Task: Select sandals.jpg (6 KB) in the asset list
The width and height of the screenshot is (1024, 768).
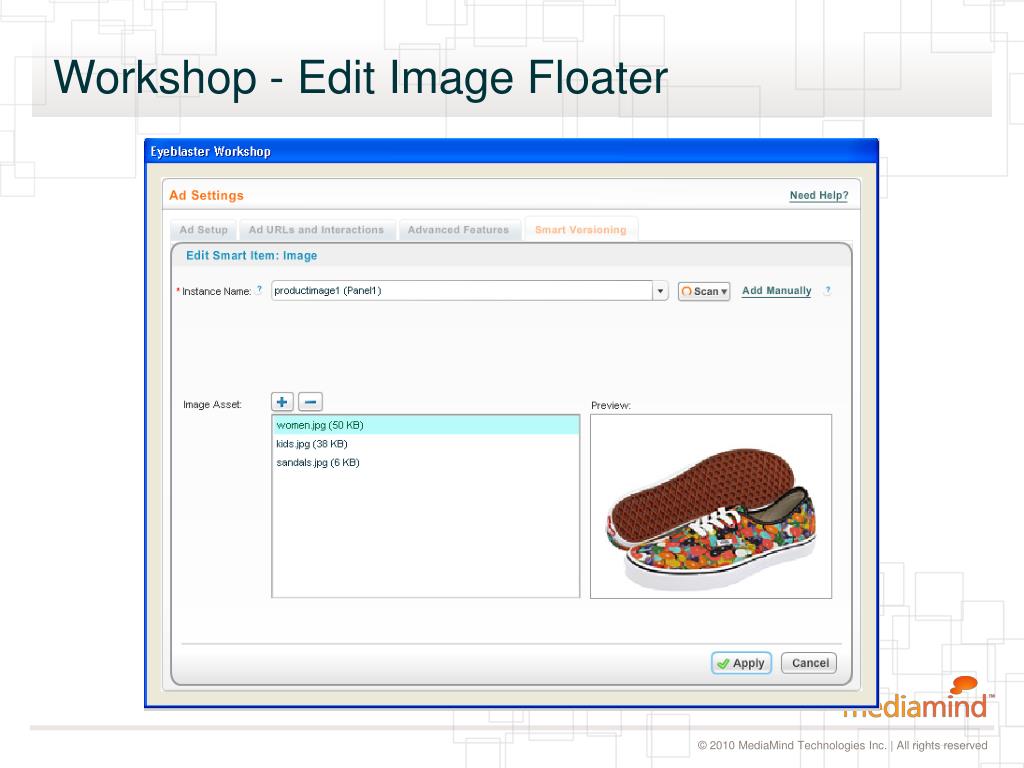Action: (x=426, y=462)
